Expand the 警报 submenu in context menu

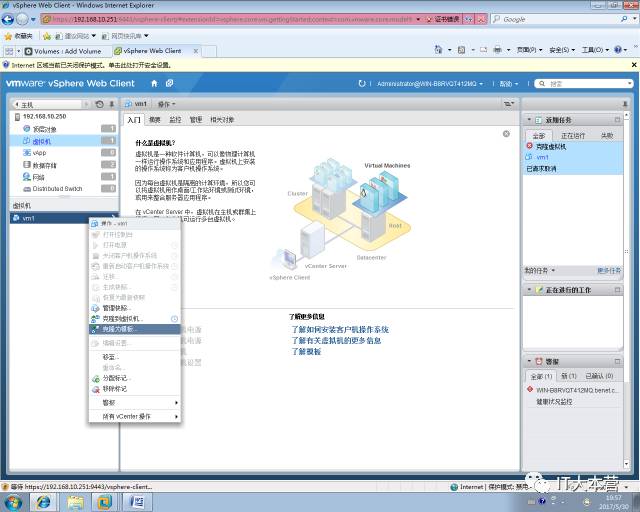(x=134, y=403)
